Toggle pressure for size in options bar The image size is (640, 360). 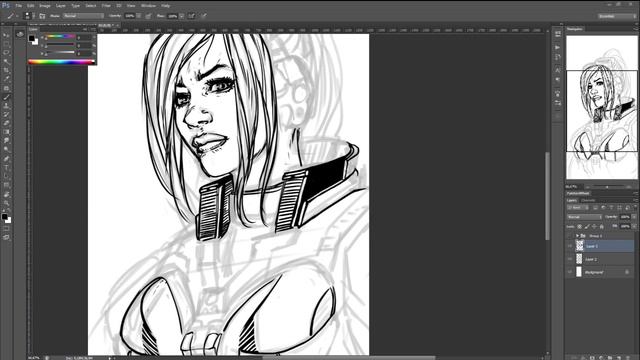tap(204, 16)
